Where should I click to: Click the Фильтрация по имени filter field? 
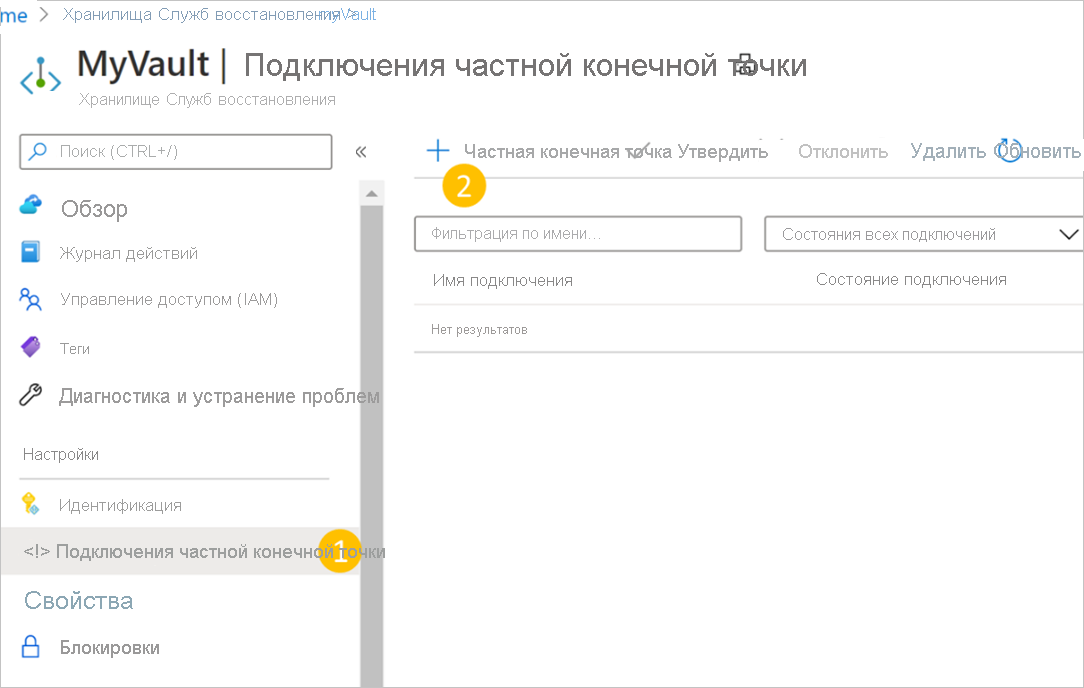(577, 233)
